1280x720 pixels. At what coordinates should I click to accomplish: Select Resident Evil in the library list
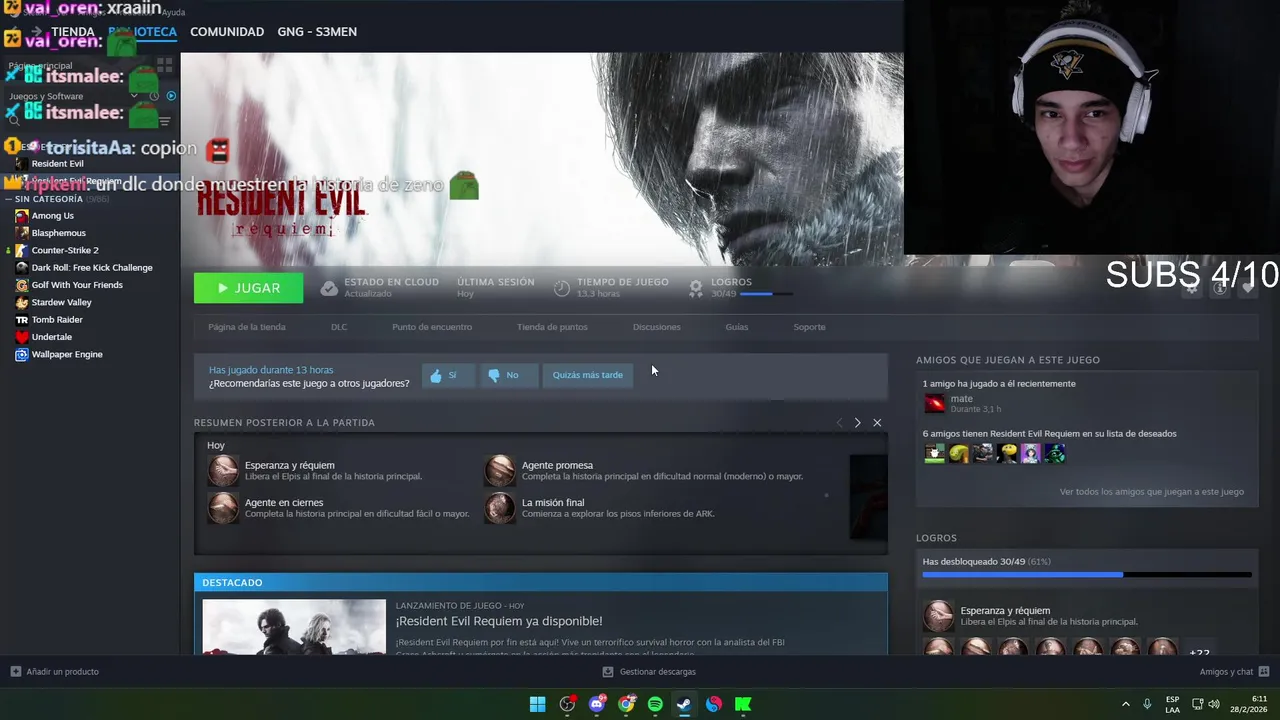57,164
